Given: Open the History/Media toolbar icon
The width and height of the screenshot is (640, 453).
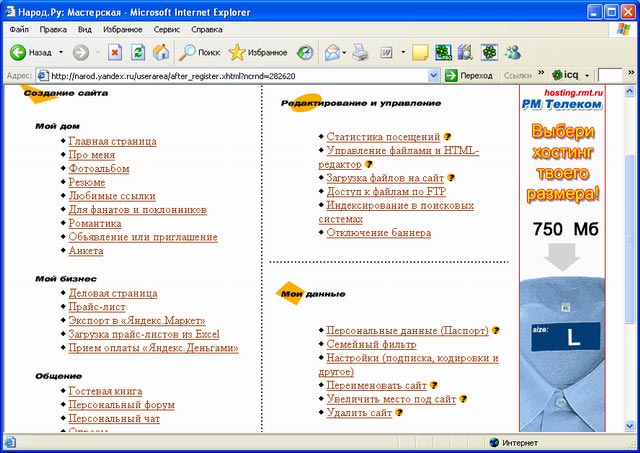Looking at the screenshot, I should [304, 53].
